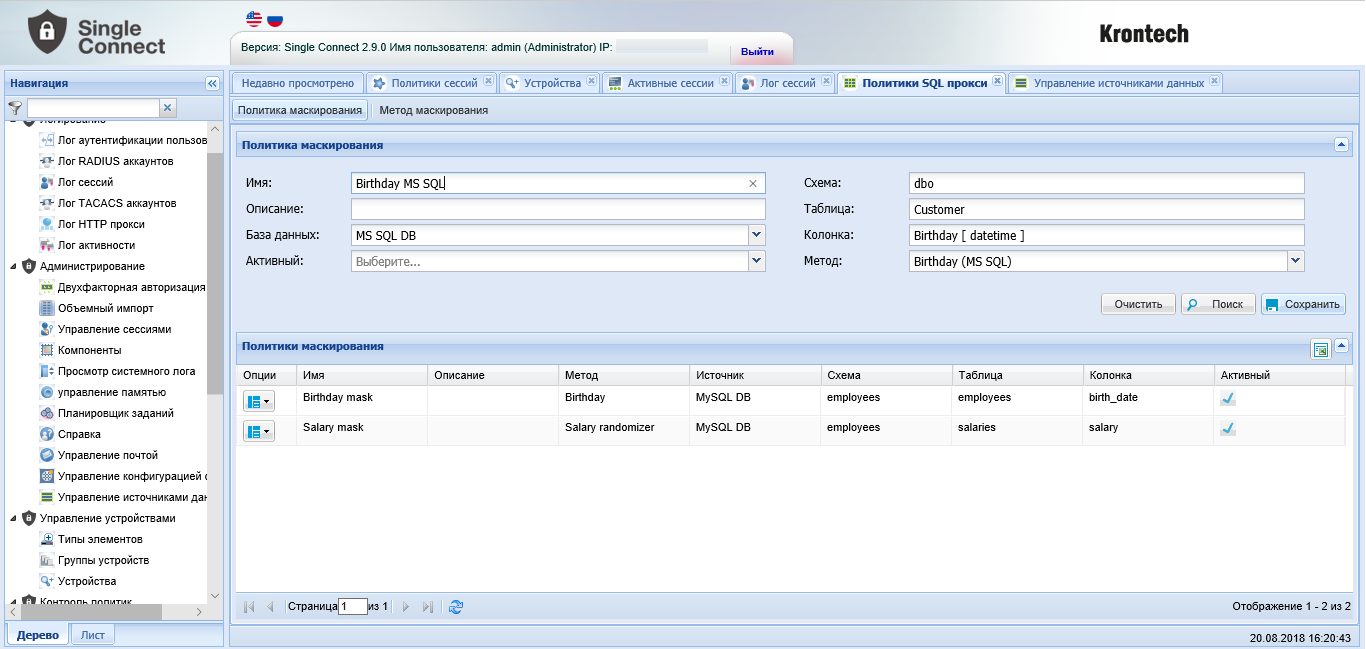This screenshot has width=1366, height=649.
Task: Switch language via the Russian flag icon
Action: (x=275, y=19)
